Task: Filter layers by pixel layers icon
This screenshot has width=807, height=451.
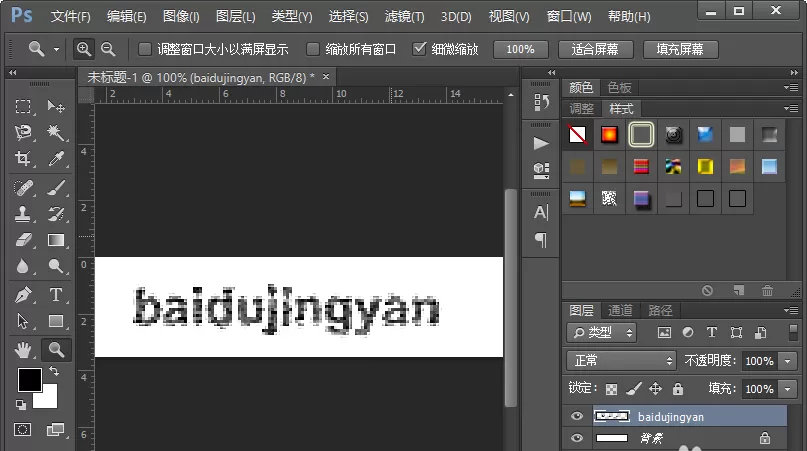Action: tap(664, 333)
